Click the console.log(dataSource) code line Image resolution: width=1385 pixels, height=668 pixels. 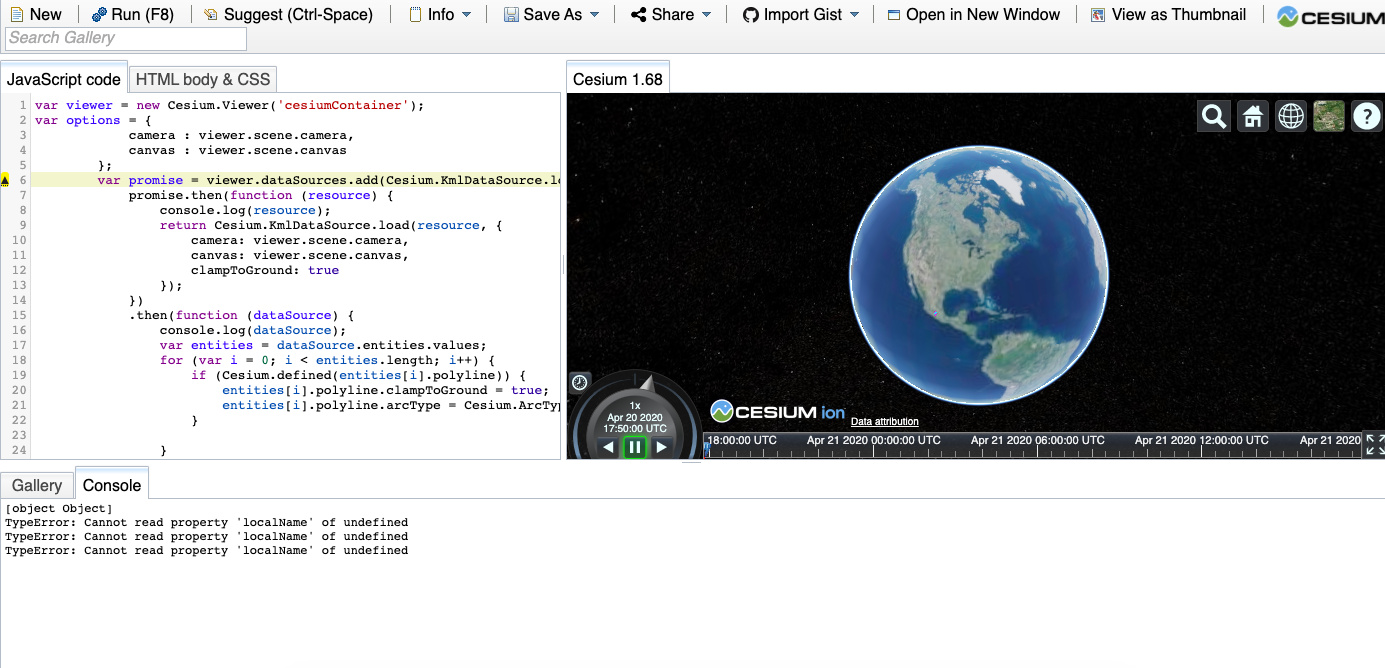pyautogui.click(x=253, y=330)
